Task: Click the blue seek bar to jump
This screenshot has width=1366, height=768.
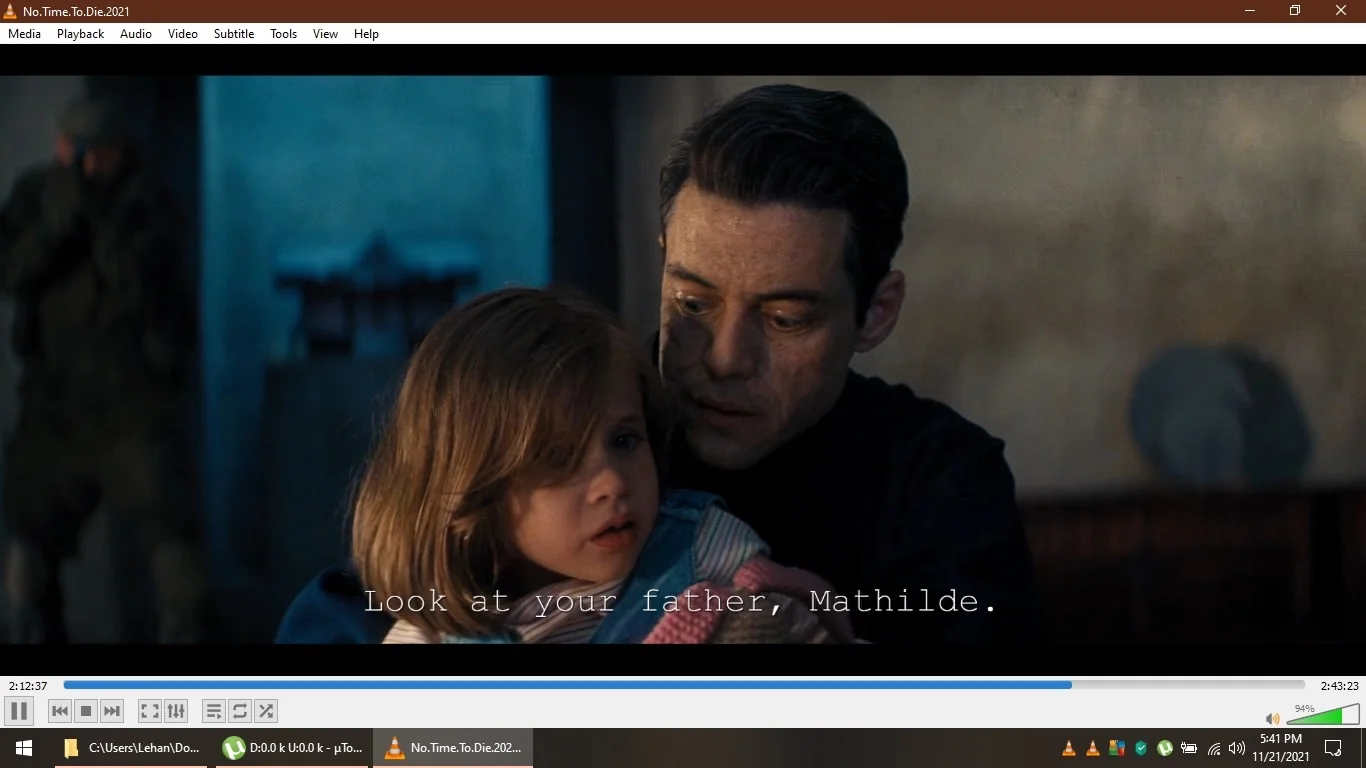Action: 684,685
